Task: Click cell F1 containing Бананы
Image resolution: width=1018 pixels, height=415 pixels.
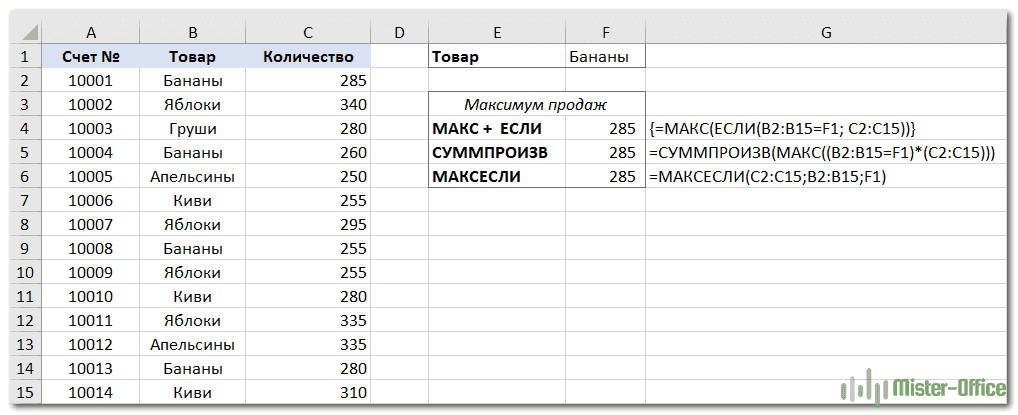Action: pyautogui.click(x=605, y=57)
